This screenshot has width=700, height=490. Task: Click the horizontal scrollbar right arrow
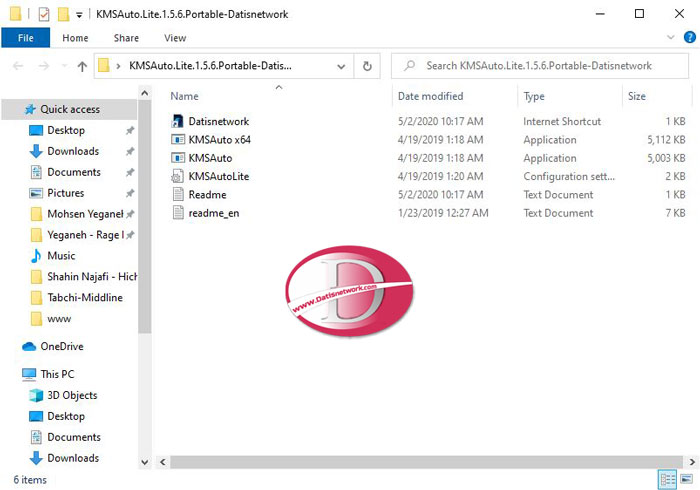coord(692,462)
